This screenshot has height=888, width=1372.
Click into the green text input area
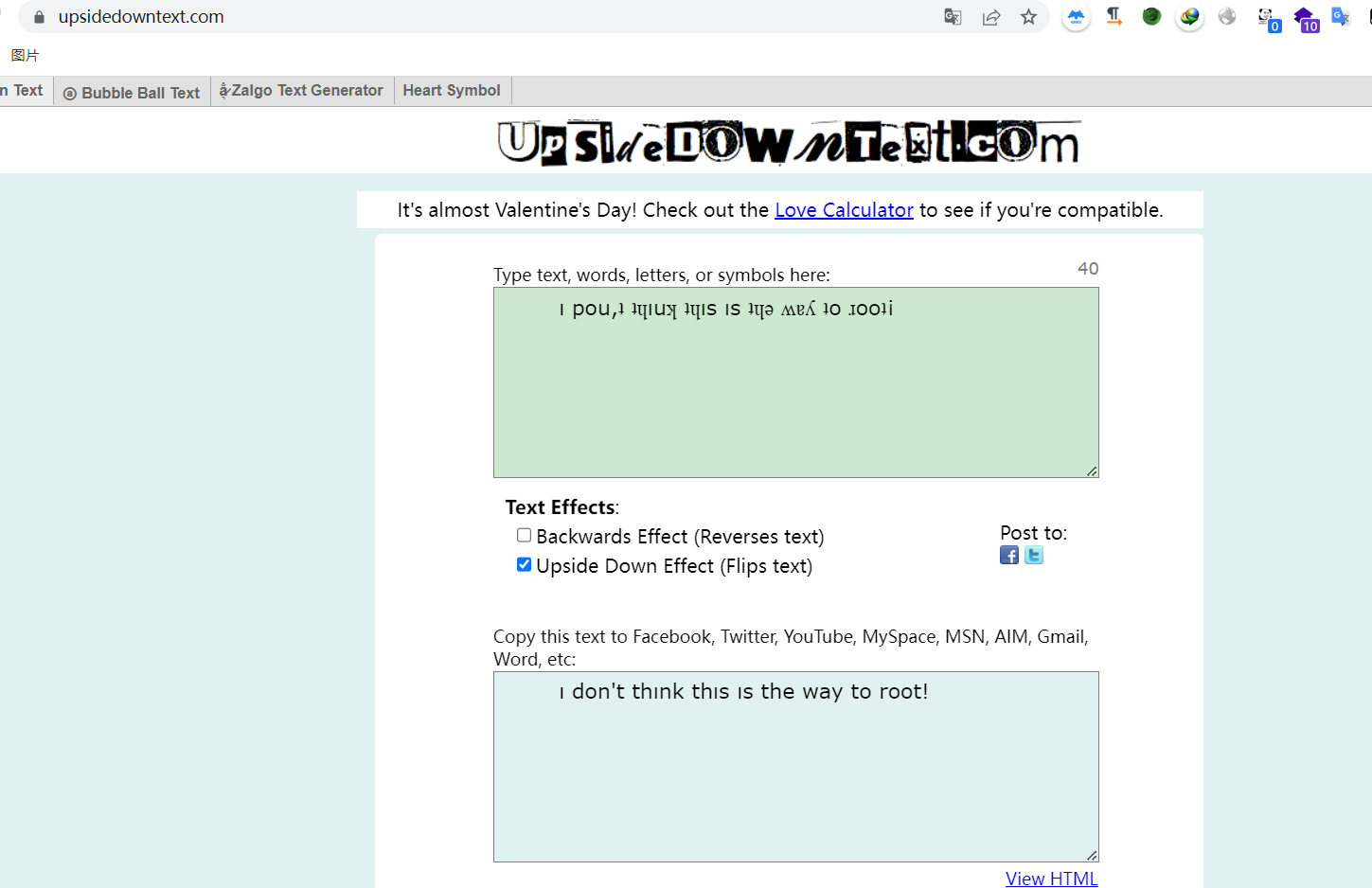point(795,382)
